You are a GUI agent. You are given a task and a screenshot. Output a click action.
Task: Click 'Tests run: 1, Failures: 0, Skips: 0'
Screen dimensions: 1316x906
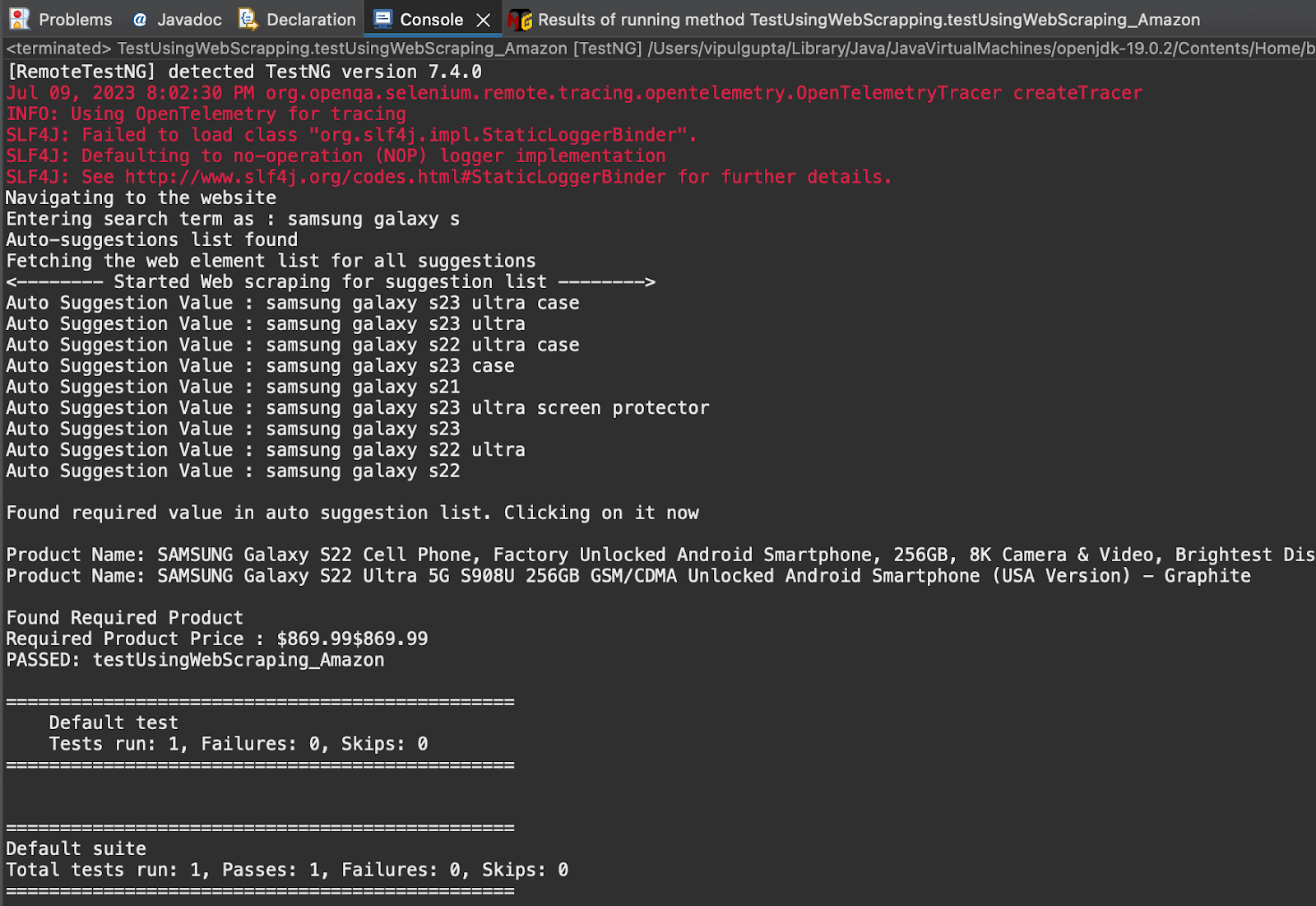(x=239, y=744)
